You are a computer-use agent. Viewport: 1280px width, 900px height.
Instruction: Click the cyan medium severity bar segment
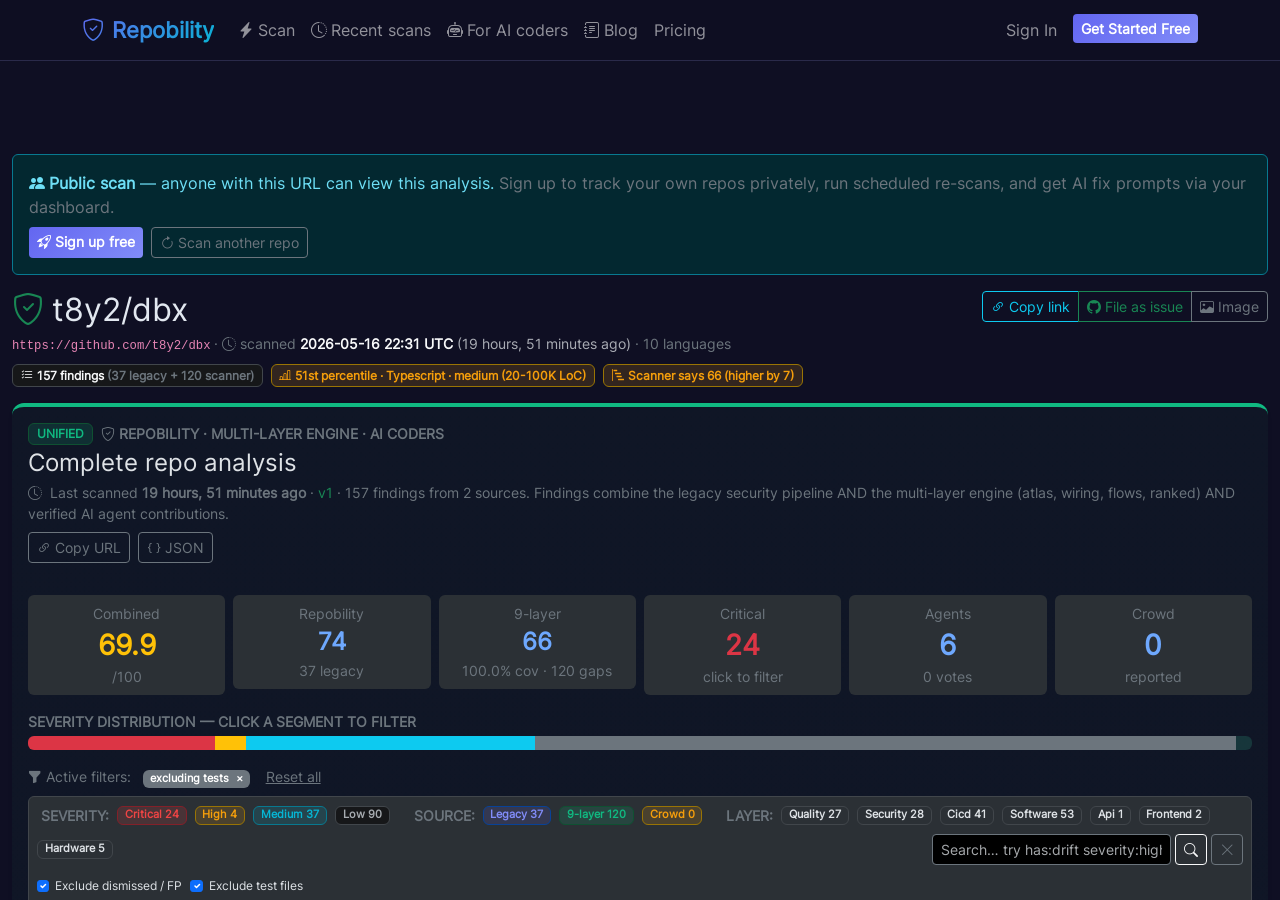(390, 743)
